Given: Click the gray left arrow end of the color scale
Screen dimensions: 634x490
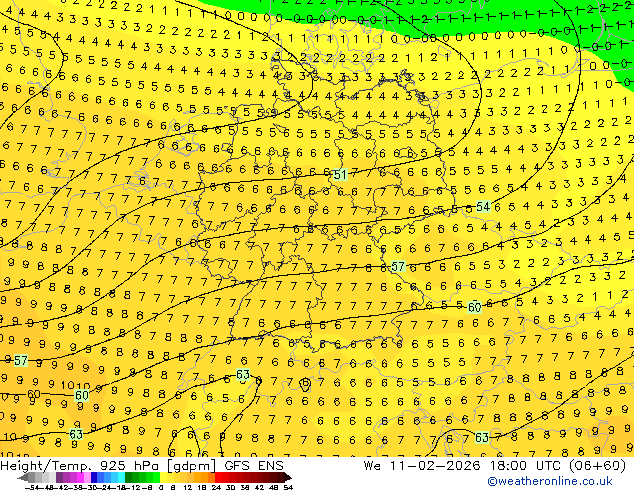Looking at the screenshot, I should pyautogui.click(x=23, y=478).
